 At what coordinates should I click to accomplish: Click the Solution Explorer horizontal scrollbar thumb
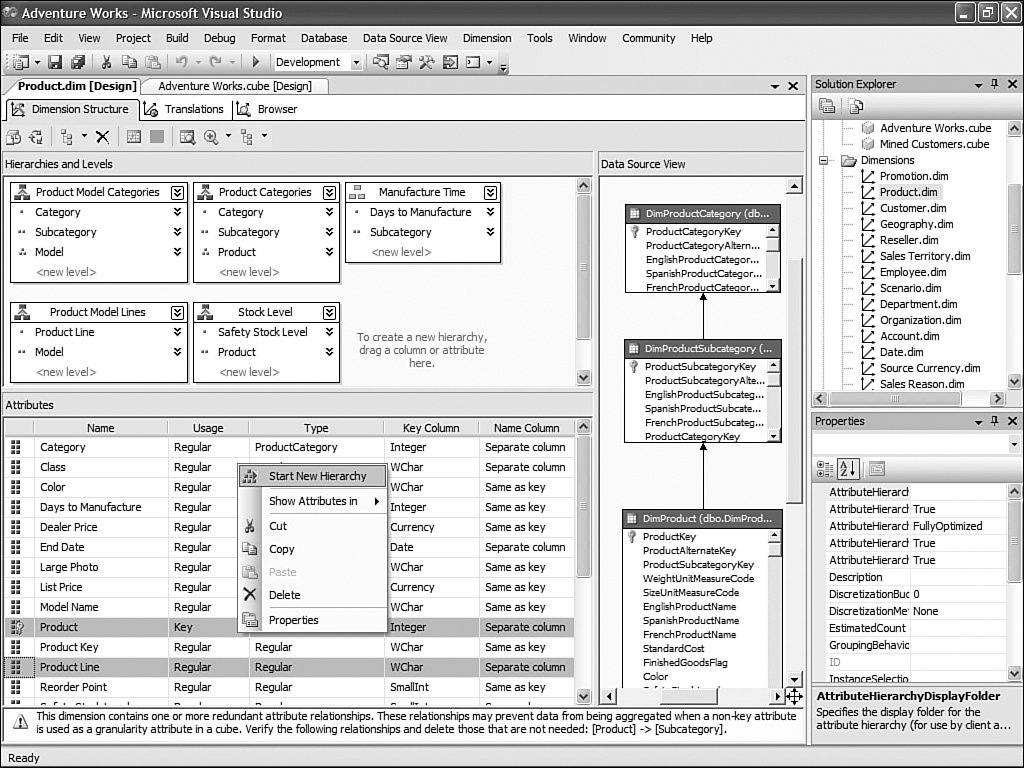[895, 398]
